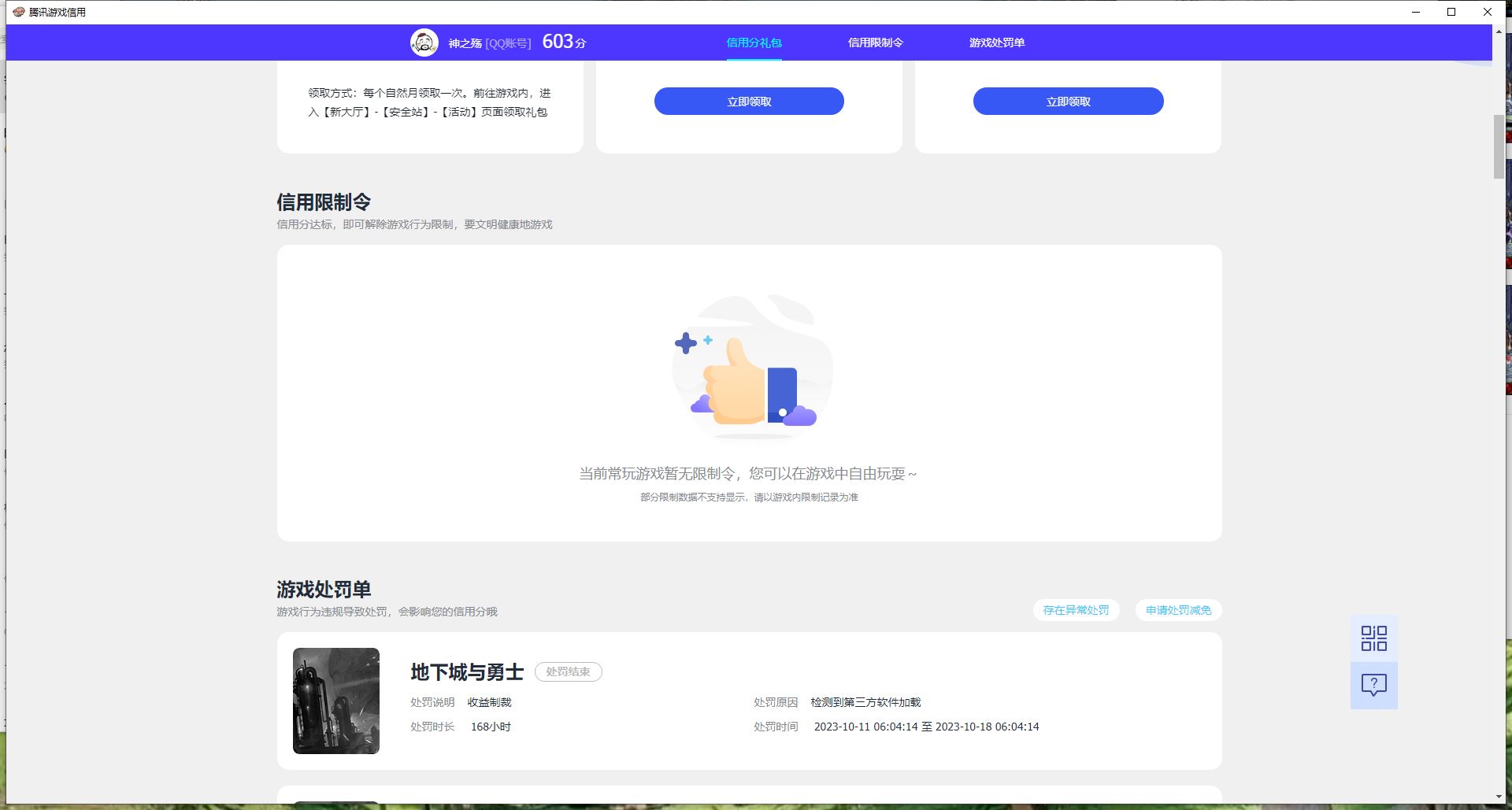Switch to the 信用分礼包 tab
Screen dimensions: 1512x810
coord(754,43)
